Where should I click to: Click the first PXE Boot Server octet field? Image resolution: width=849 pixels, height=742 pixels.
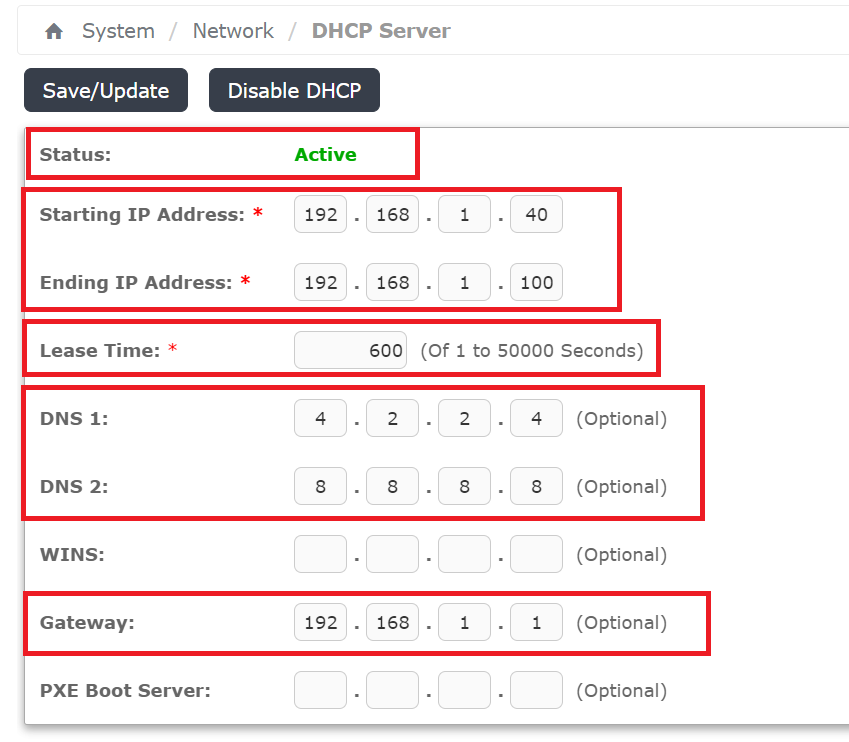pyautogui.click(x=320, y=690)
